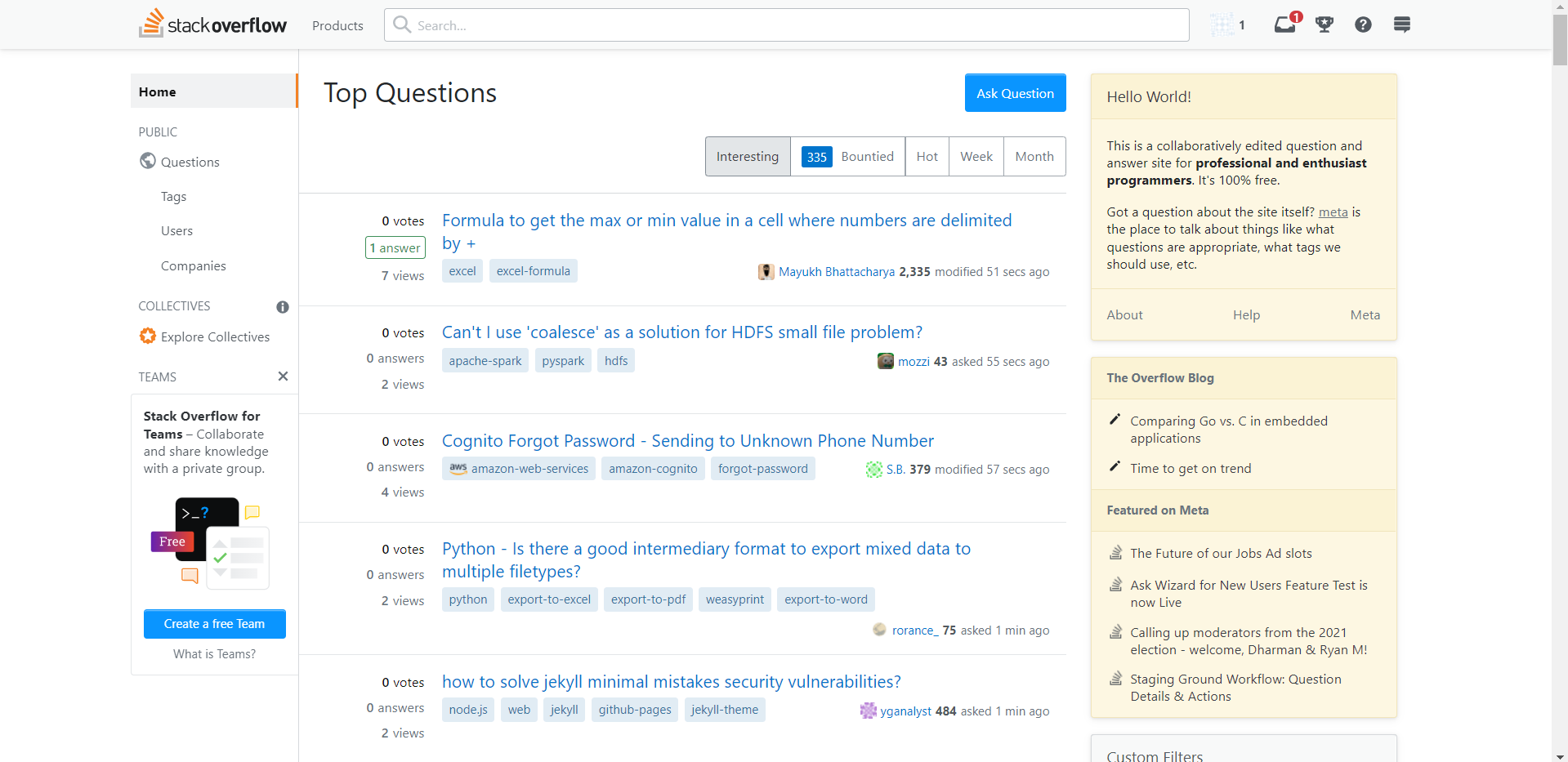Click the Explore Collectives star icon
This screenshot has height=762, width=1568.
tap(148, 336)
